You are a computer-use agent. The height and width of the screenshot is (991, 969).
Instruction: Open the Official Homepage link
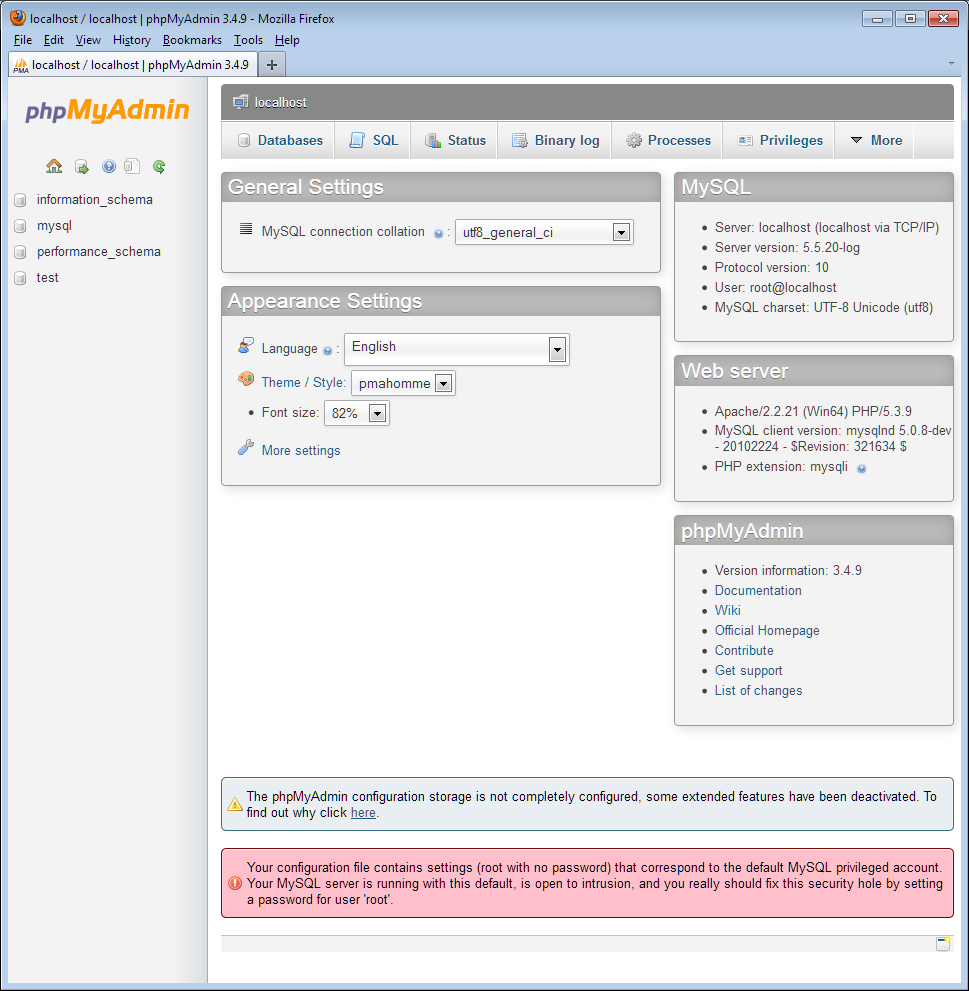(767, 631)
